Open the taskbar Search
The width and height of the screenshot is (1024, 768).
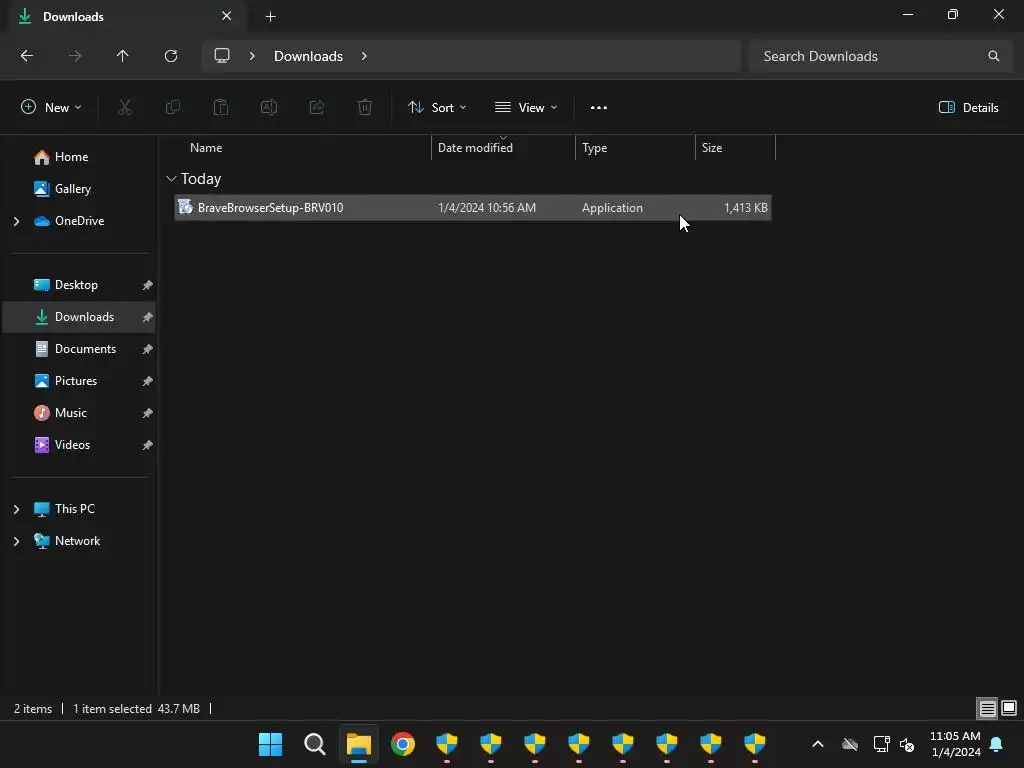315,744
